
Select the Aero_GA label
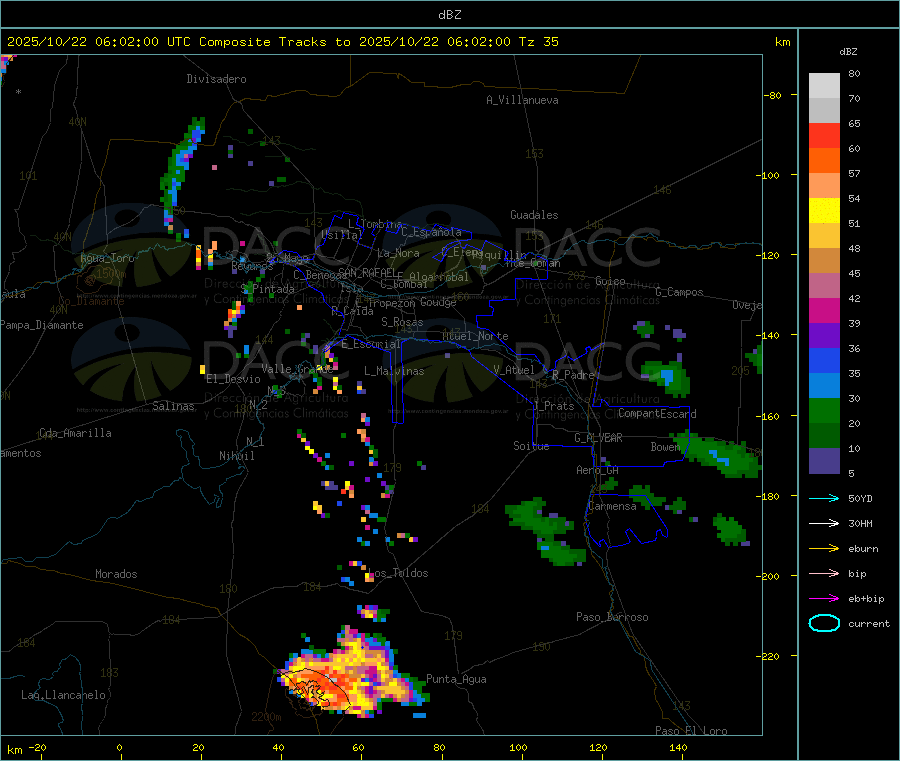[x=598, y=470]
